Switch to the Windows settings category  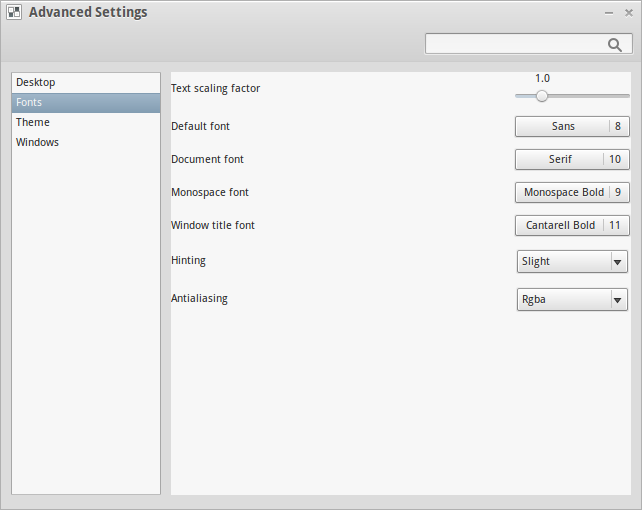point(38,142)
